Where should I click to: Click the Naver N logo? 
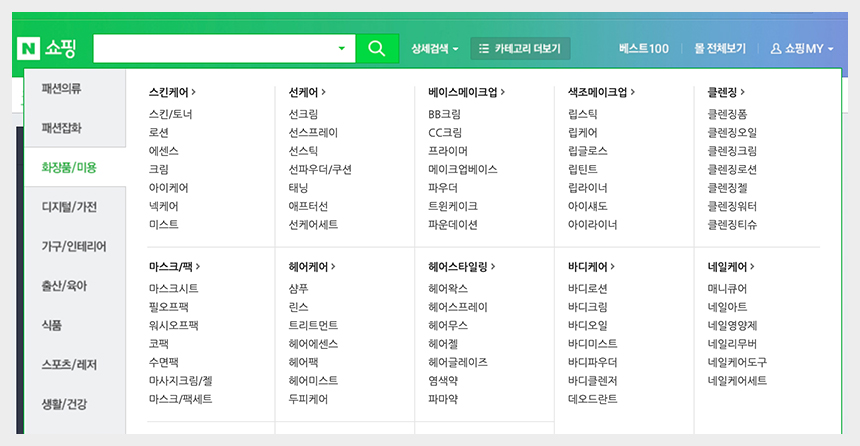(x=27, y=48)
